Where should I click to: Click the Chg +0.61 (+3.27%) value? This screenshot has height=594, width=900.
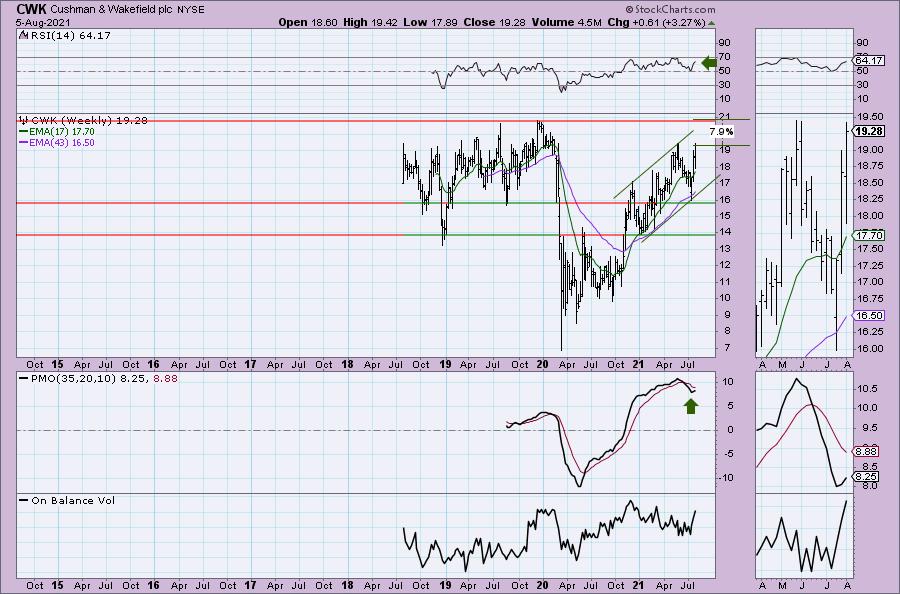point(656,22)
